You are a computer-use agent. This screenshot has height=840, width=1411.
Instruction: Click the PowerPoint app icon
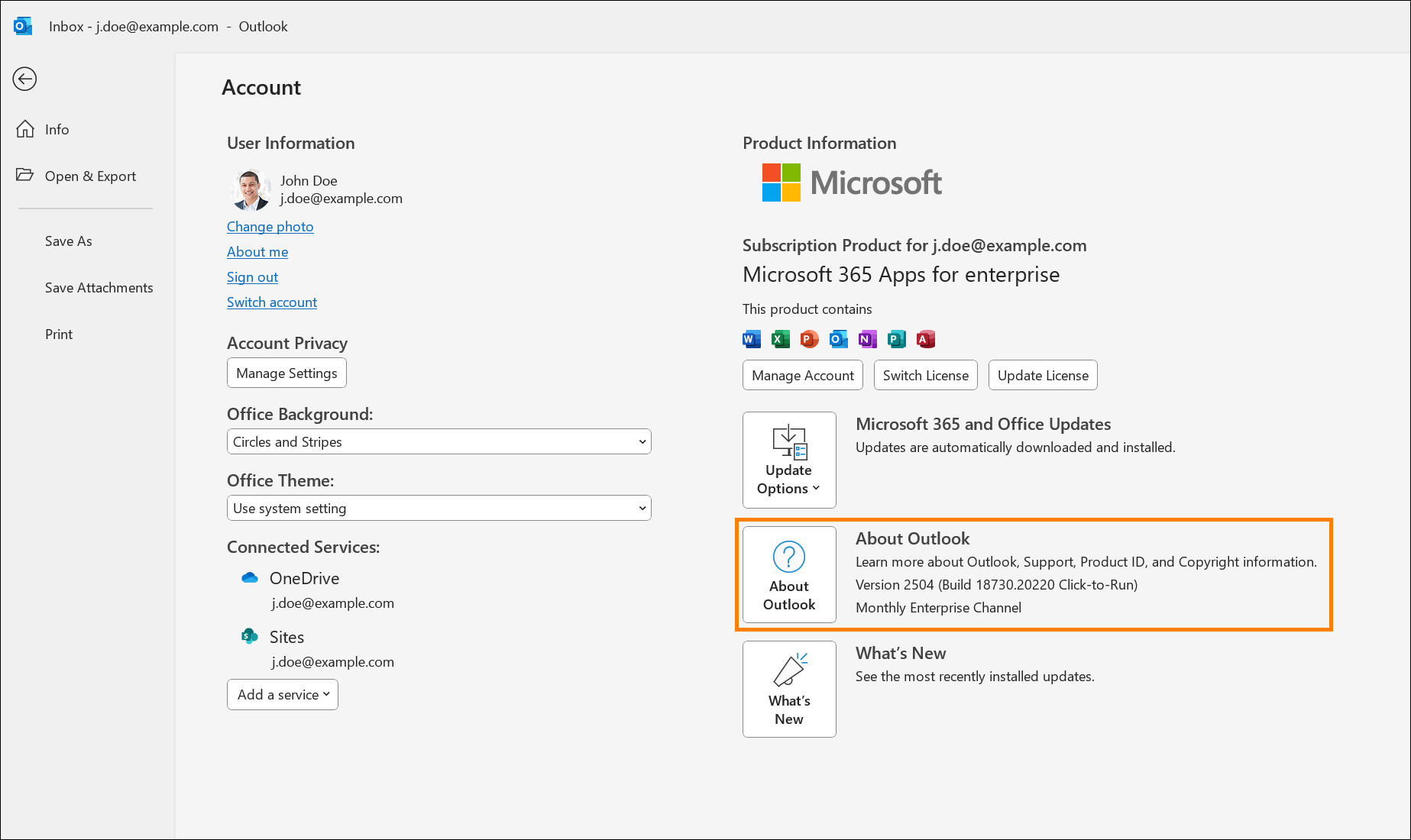[x=810, y=339]
